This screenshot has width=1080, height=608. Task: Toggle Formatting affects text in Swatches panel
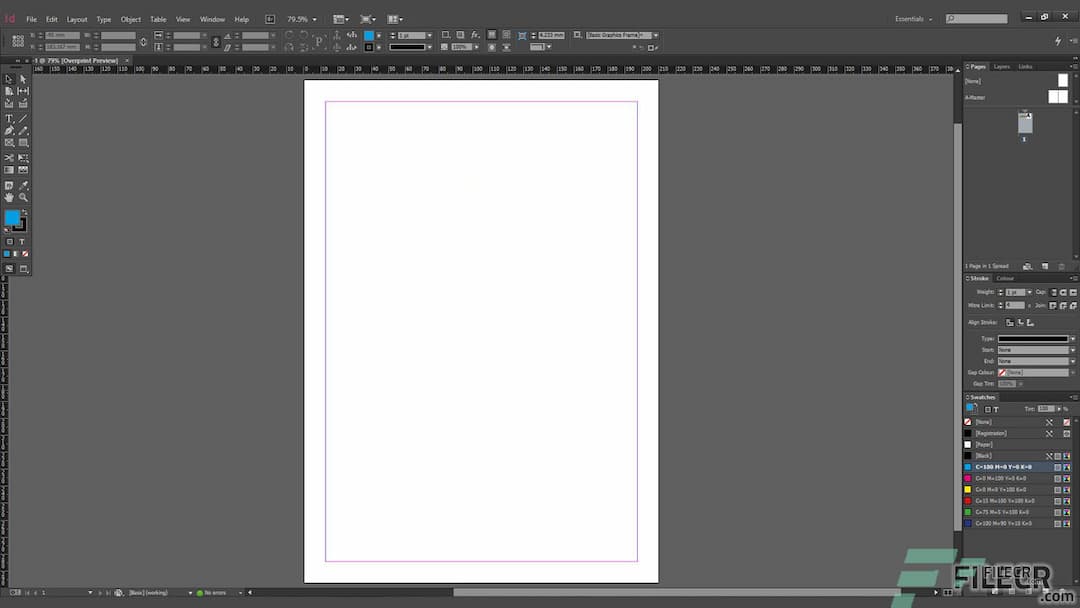[x=997, y=408]
